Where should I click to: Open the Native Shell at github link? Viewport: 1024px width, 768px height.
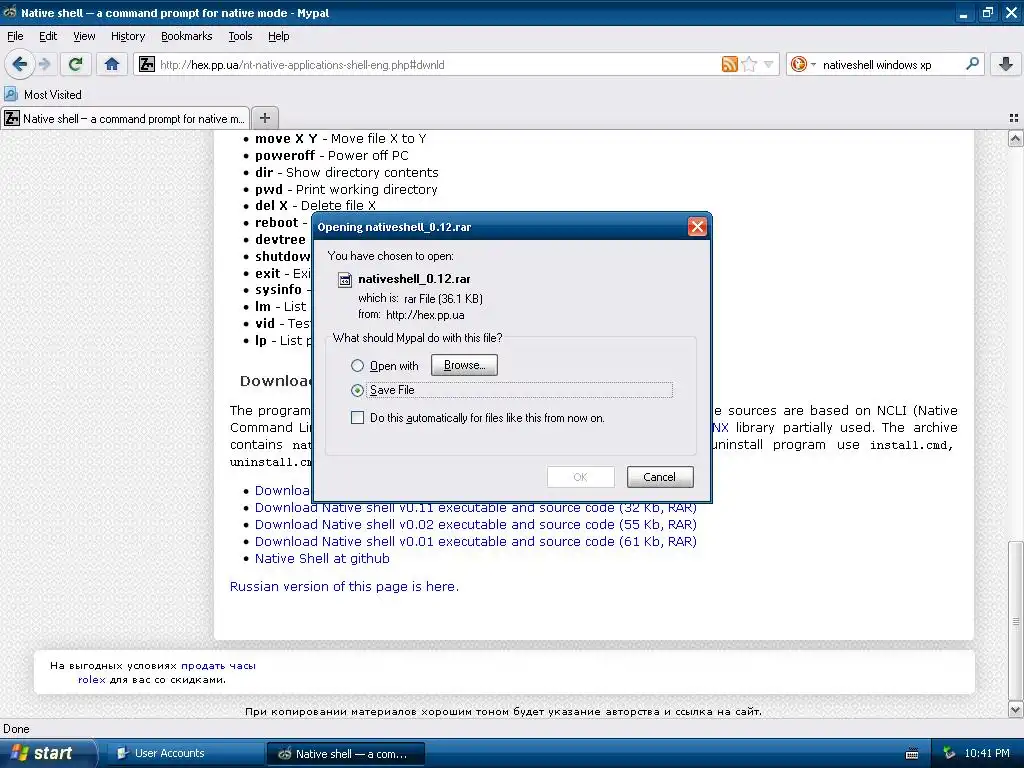click(x=322, y=558)
